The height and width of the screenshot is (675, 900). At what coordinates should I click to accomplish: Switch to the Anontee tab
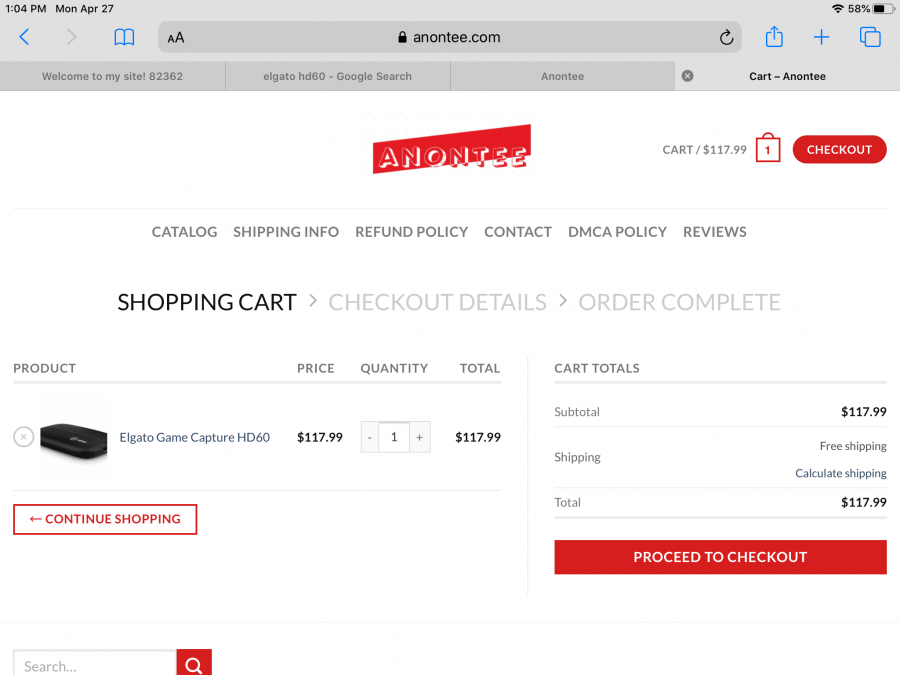point(562,76)
